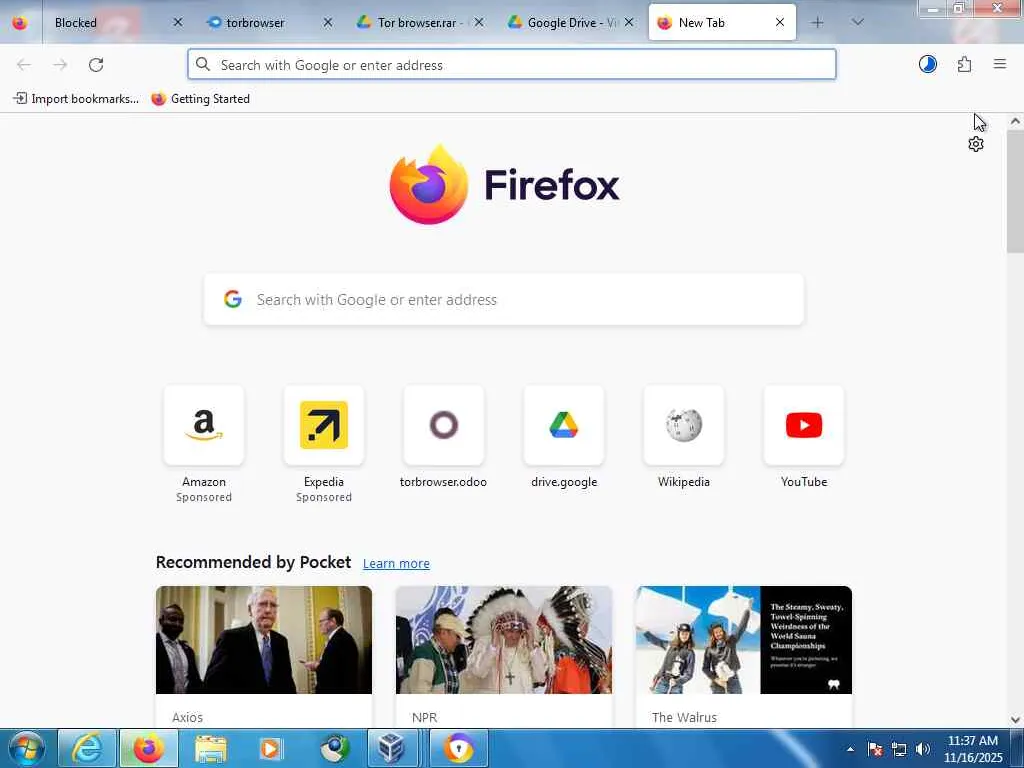1024x768 pixels.
Task: Close the Tor browser.rar tab
Action: click(479, 23)
